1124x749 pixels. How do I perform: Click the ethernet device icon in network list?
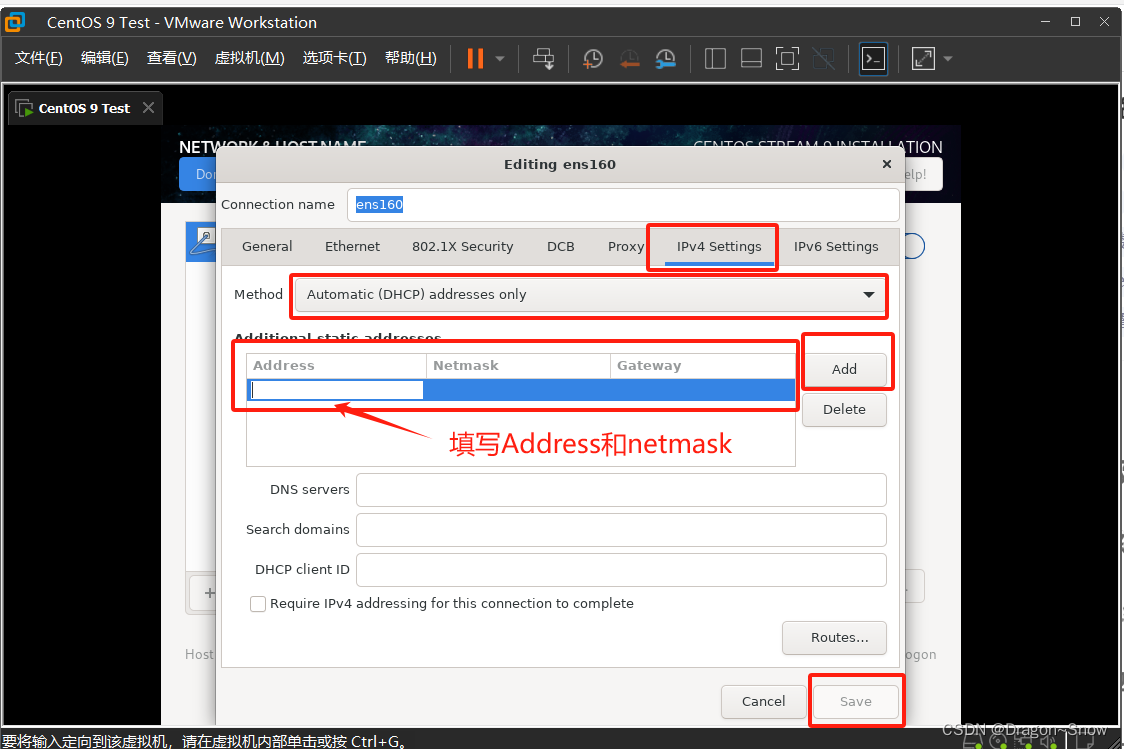(204, 242)
